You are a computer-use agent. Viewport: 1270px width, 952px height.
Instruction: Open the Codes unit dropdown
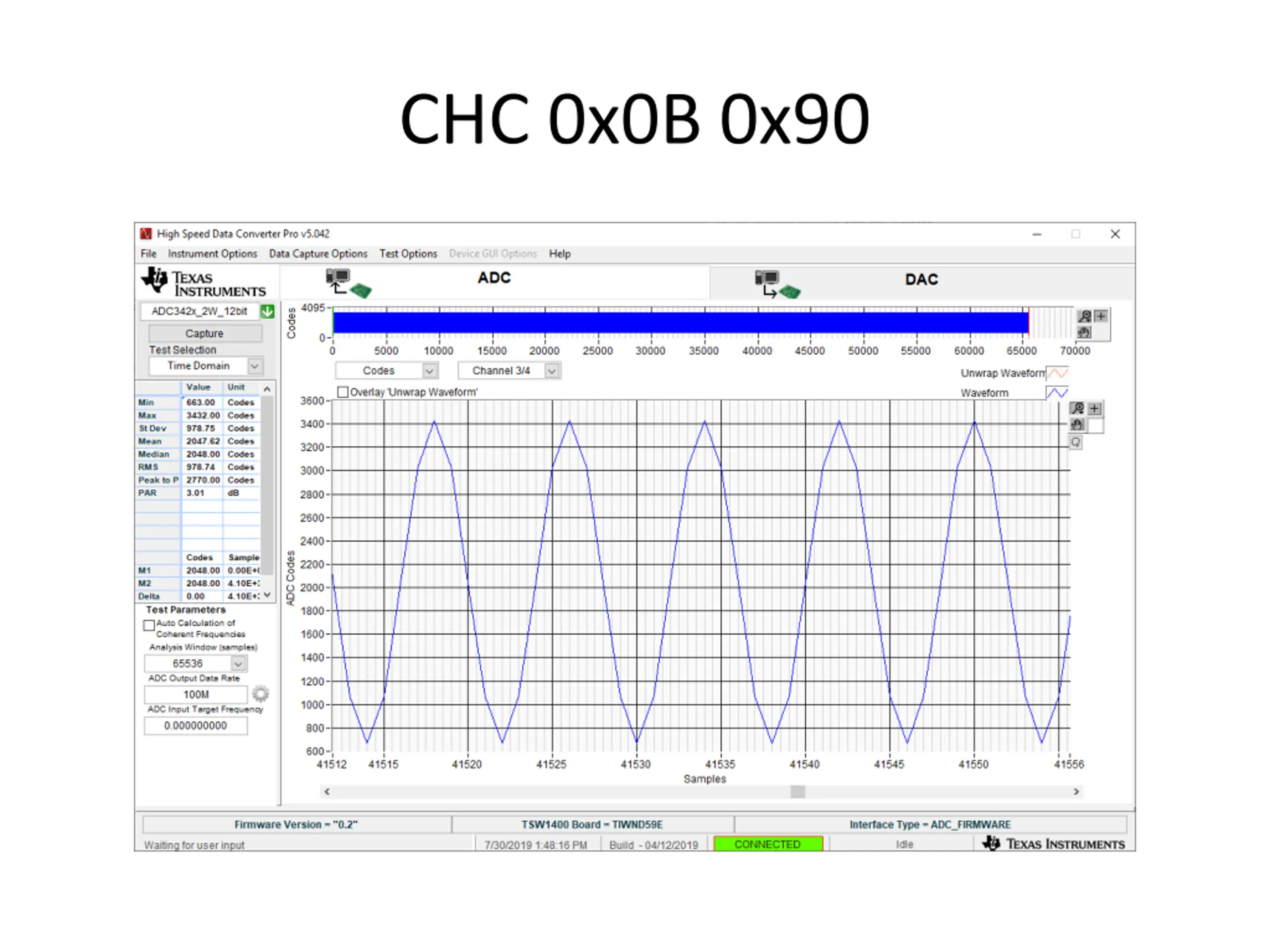(430, 371)
